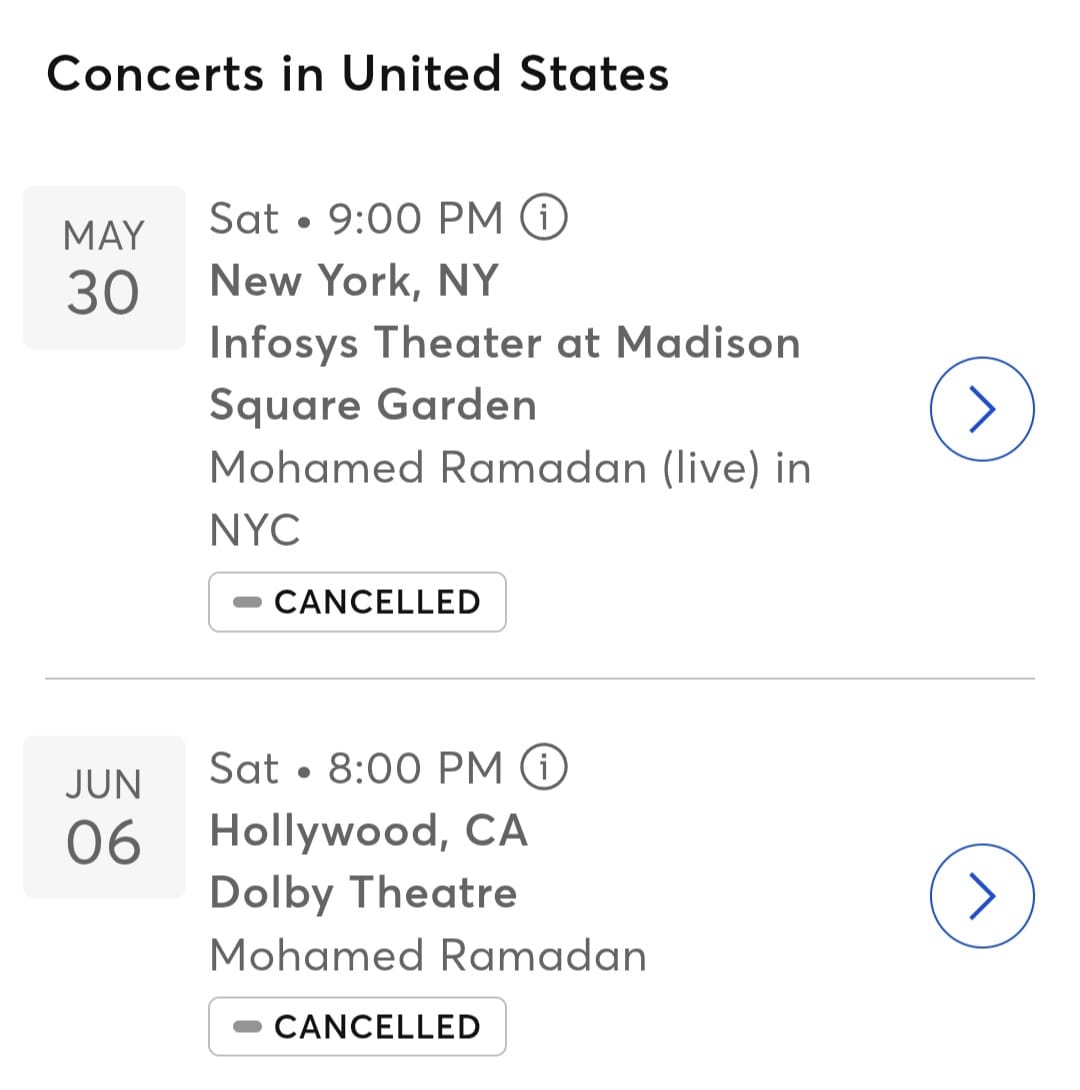Click the Dolby Theatre event CANCELLED badge
The image size is (1080, 1090).
[x=357, y=1027]
